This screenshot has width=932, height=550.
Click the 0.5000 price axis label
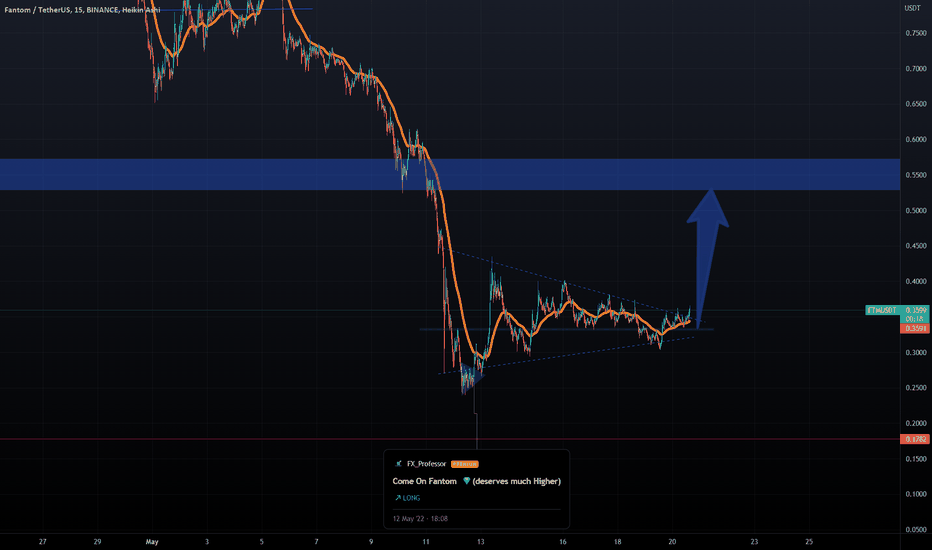click(916, 210)
